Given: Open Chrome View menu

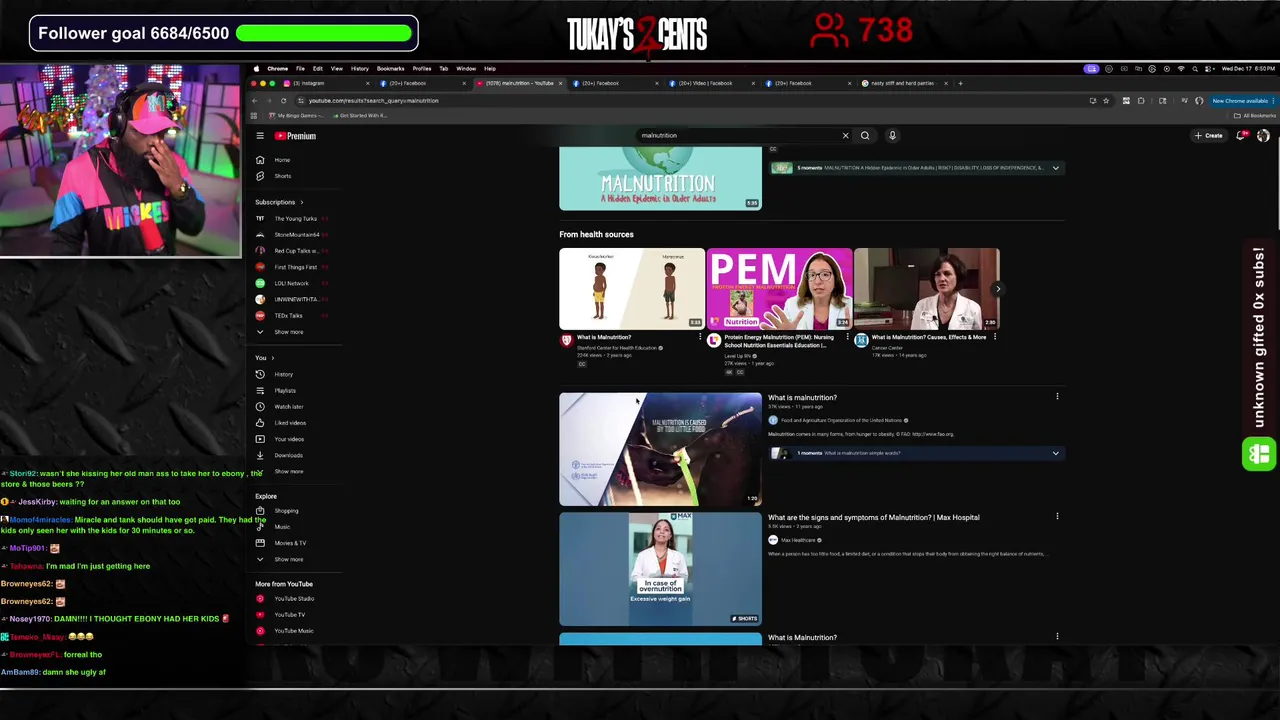Looking at the screenshot, I should coord(337,69).
